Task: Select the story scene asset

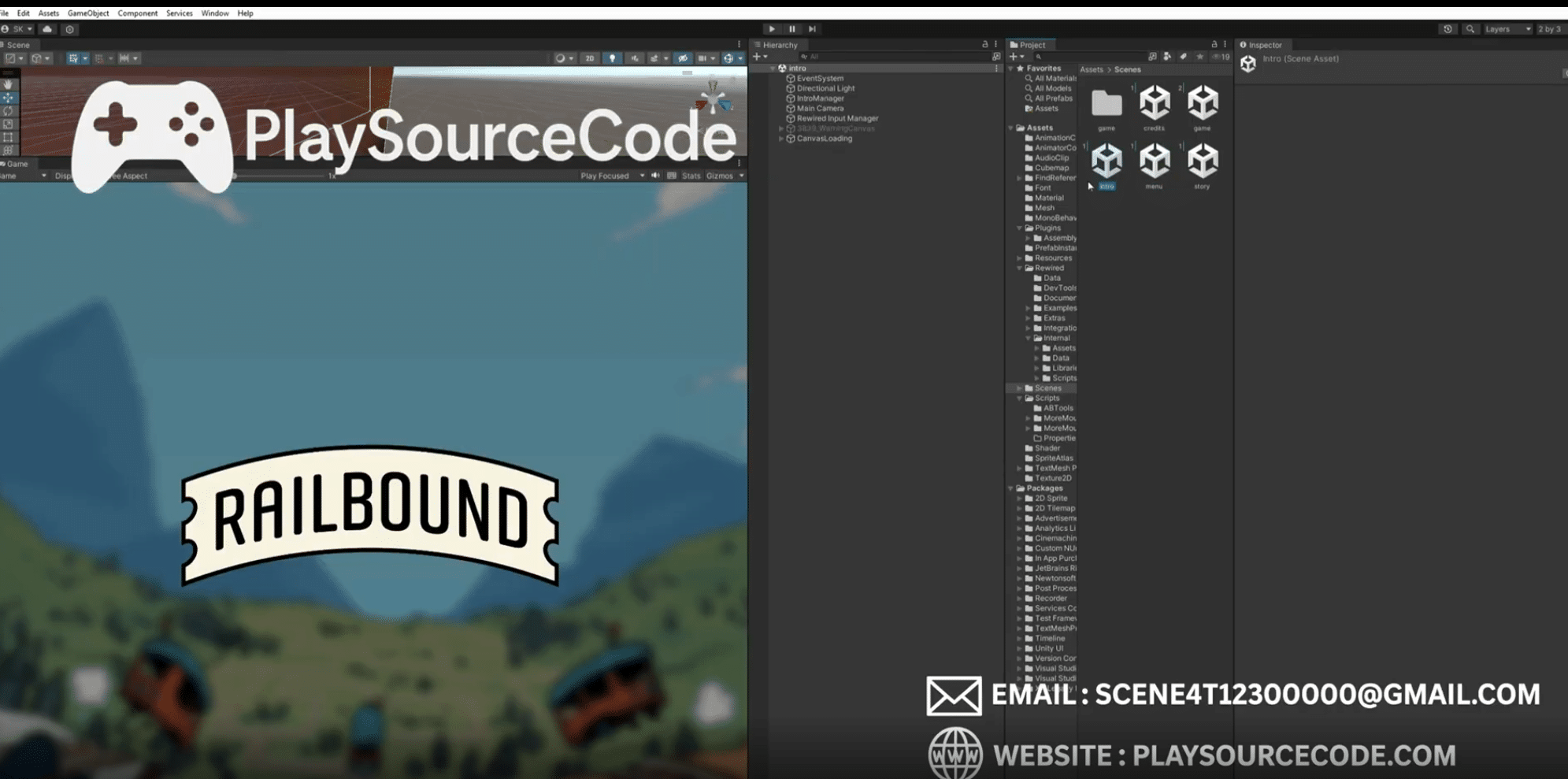Action: tap(1203, 166)
